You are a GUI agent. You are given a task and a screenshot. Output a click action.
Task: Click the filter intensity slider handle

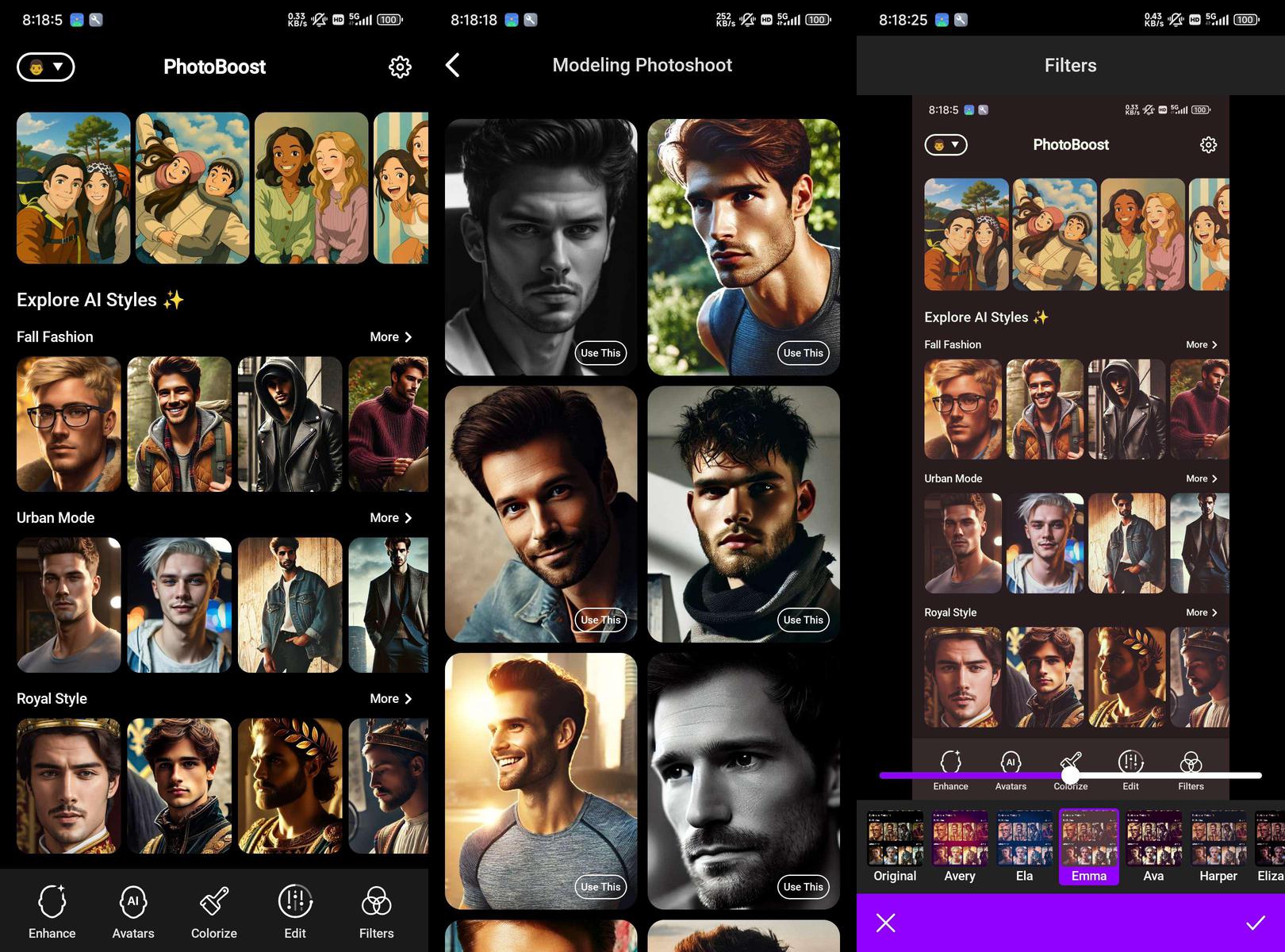[1070, 775]
